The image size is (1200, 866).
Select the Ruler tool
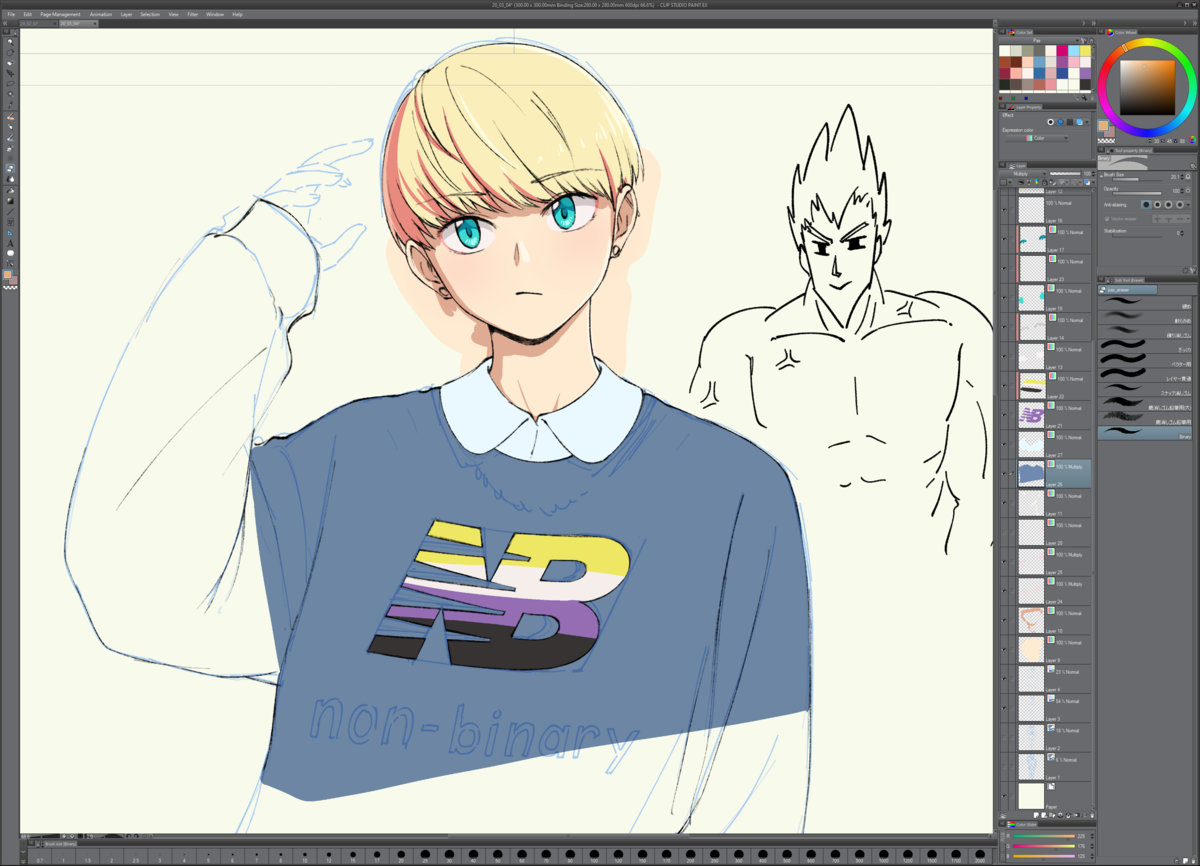coord(10,233)
